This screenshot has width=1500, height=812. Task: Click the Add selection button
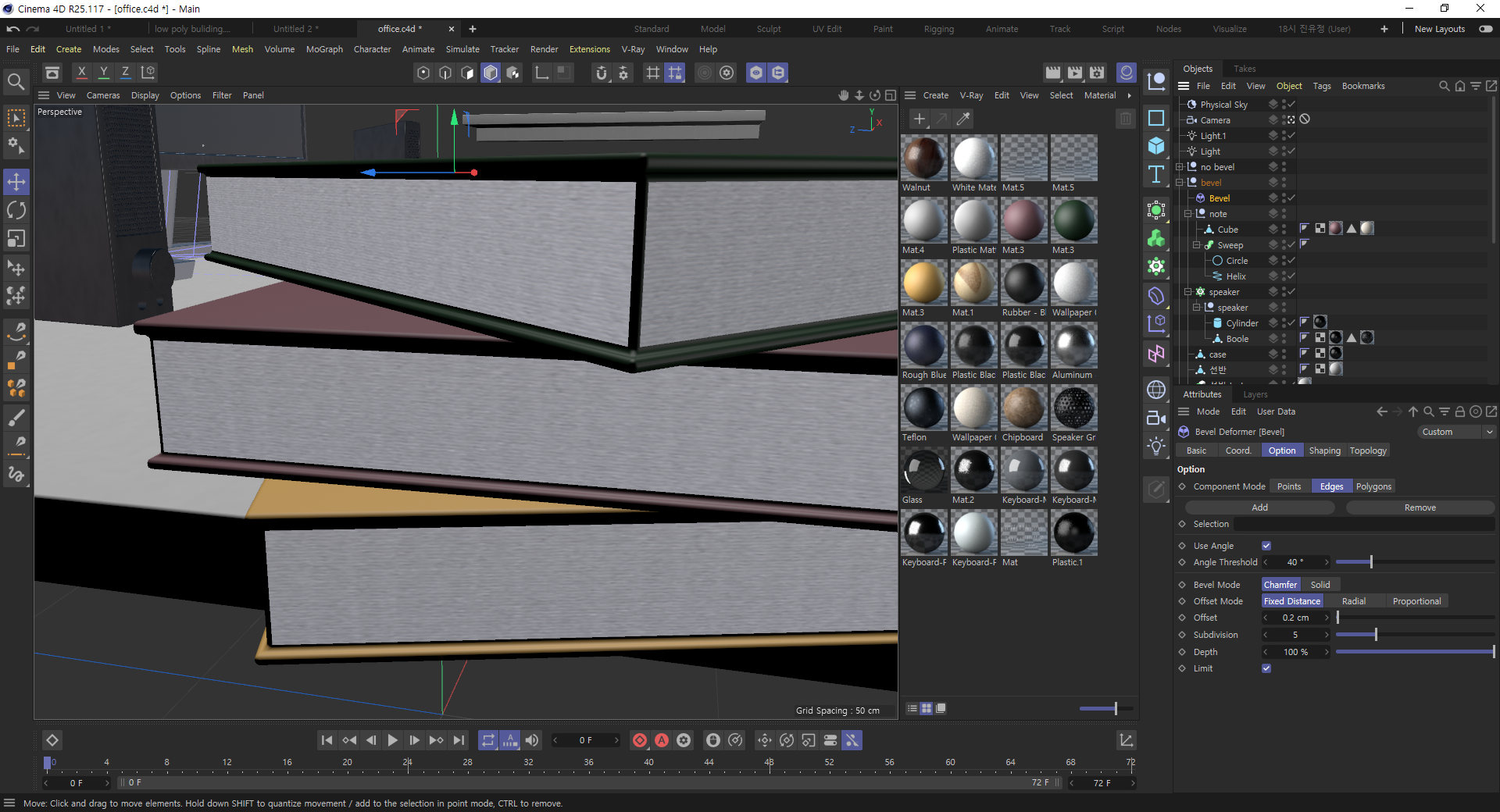(1259, 507)
